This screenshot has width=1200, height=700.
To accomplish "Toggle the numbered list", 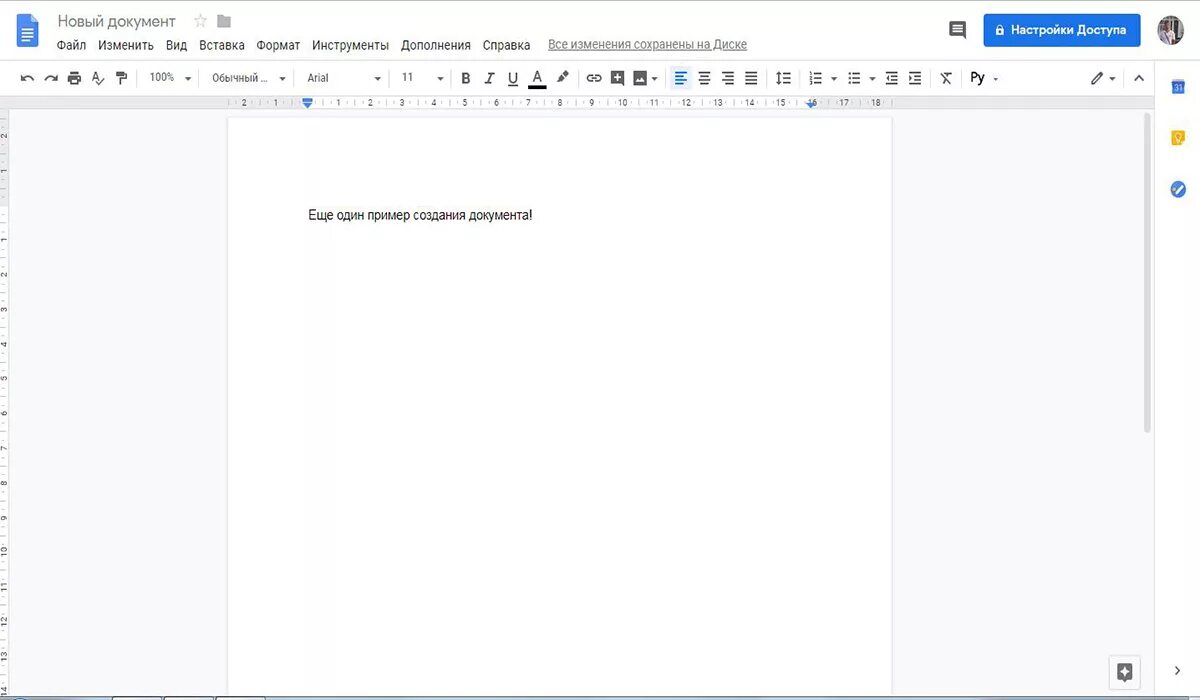I will tap(815, 78).
